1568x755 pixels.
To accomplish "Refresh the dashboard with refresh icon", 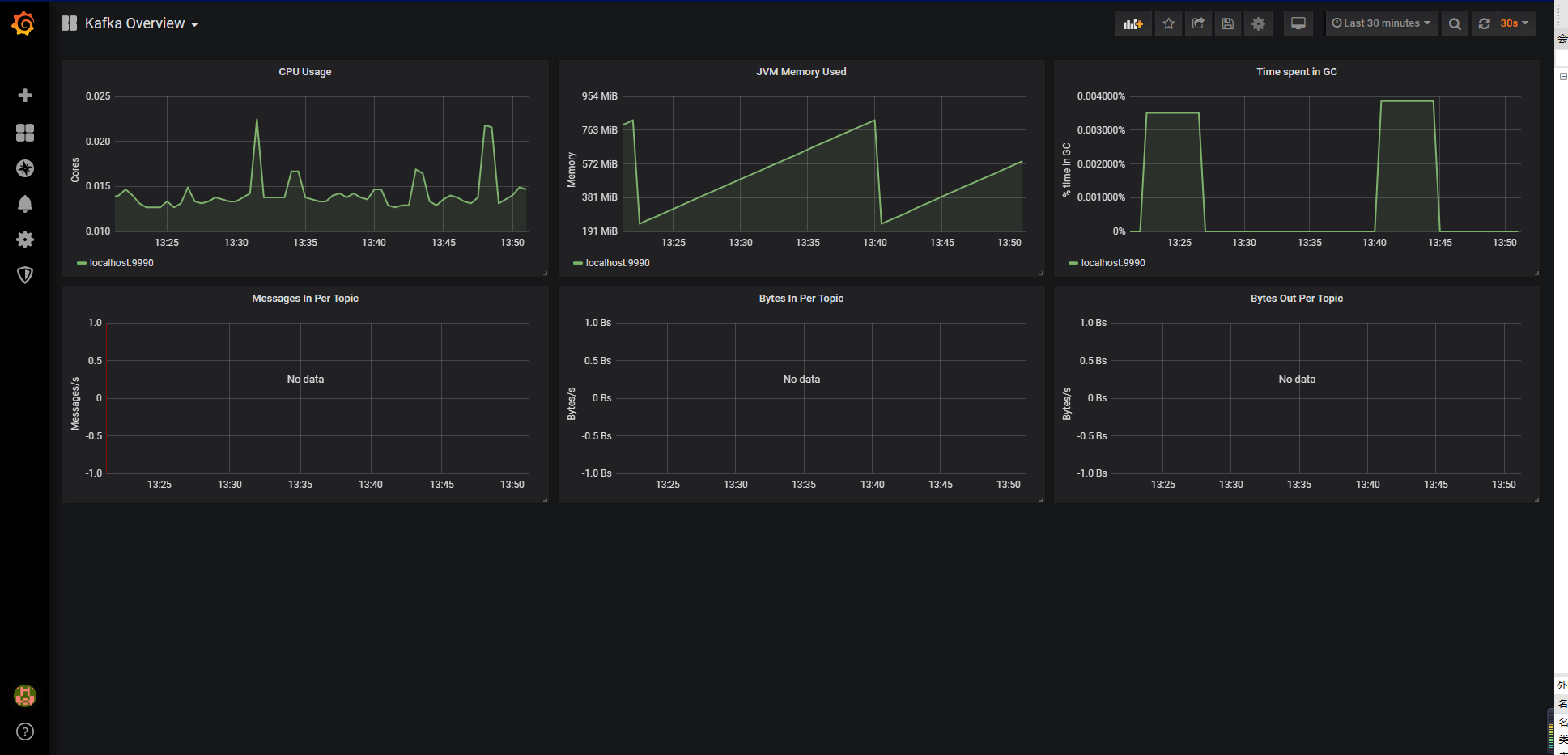I will click(1484, 23).
